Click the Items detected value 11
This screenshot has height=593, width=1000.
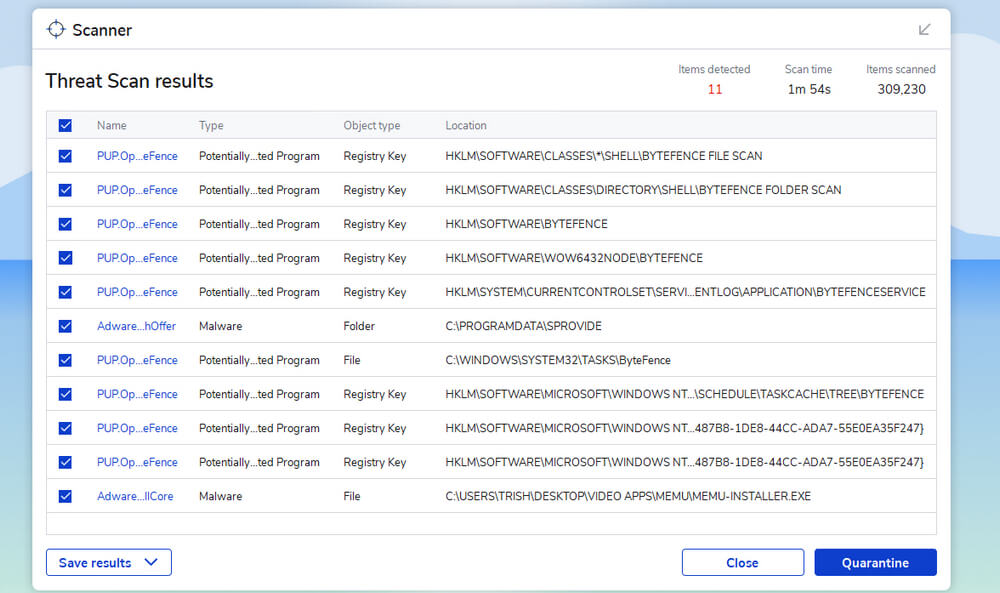(715, 89)
